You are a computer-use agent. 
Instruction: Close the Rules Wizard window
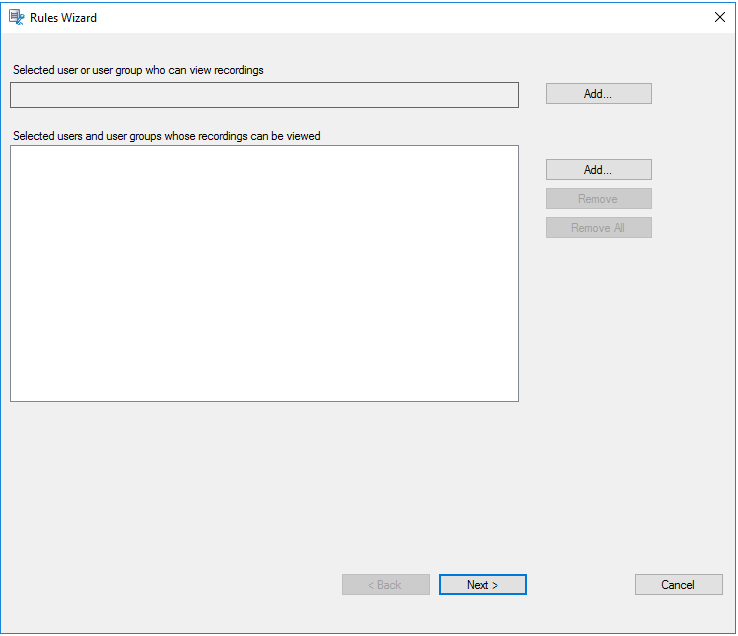[x=719, y=17]
